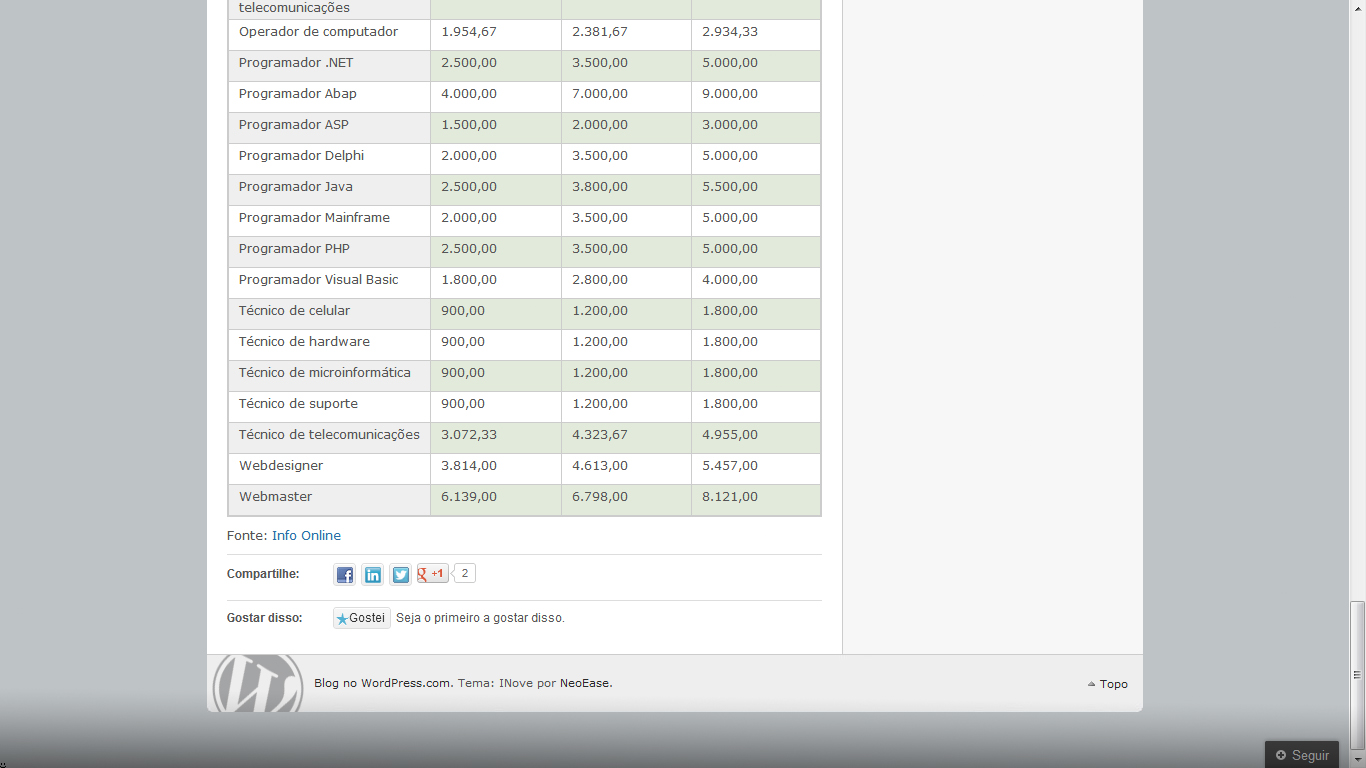Click the value 9.000,00 in Abap row

[730, 94]
